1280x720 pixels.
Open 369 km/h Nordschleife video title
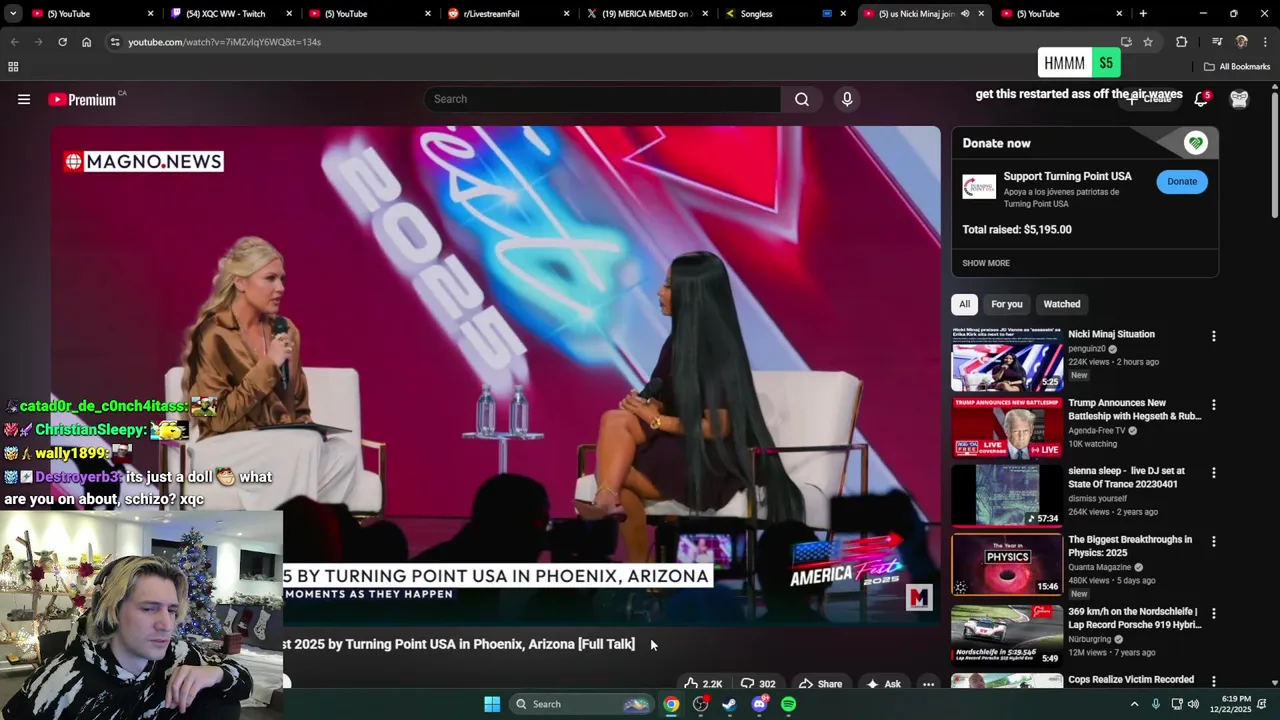(1134, 618)
